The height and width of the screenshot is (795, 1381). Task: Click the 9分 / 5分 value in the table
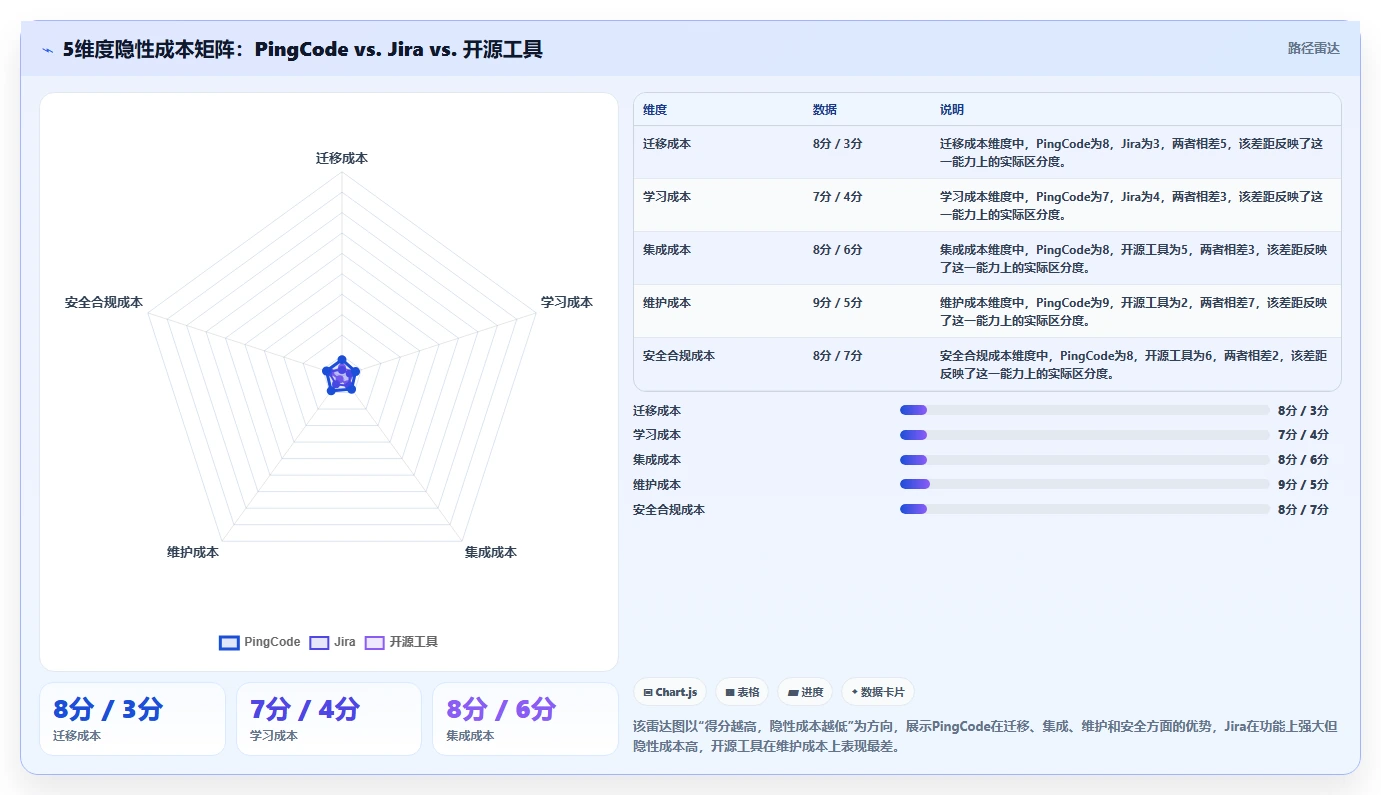point(837,303)
